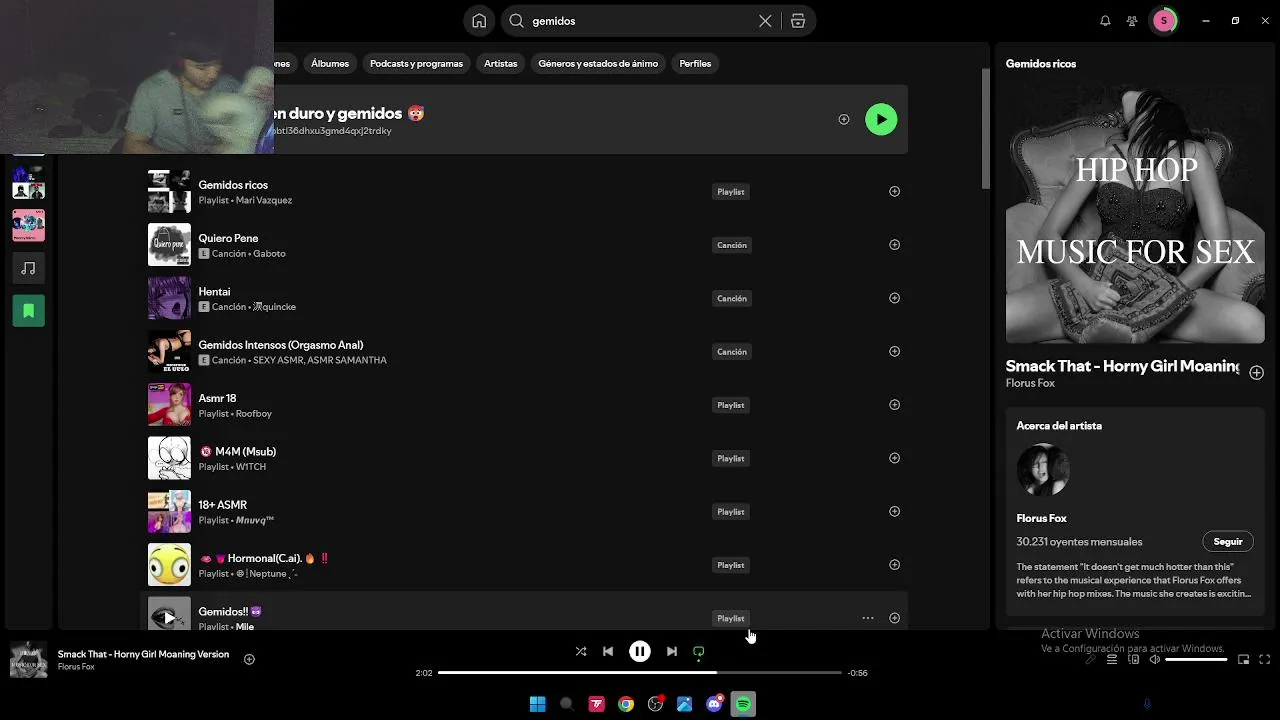Open Google Chrome from taskbar
The image size is (1280, 720).
[626, 704]
